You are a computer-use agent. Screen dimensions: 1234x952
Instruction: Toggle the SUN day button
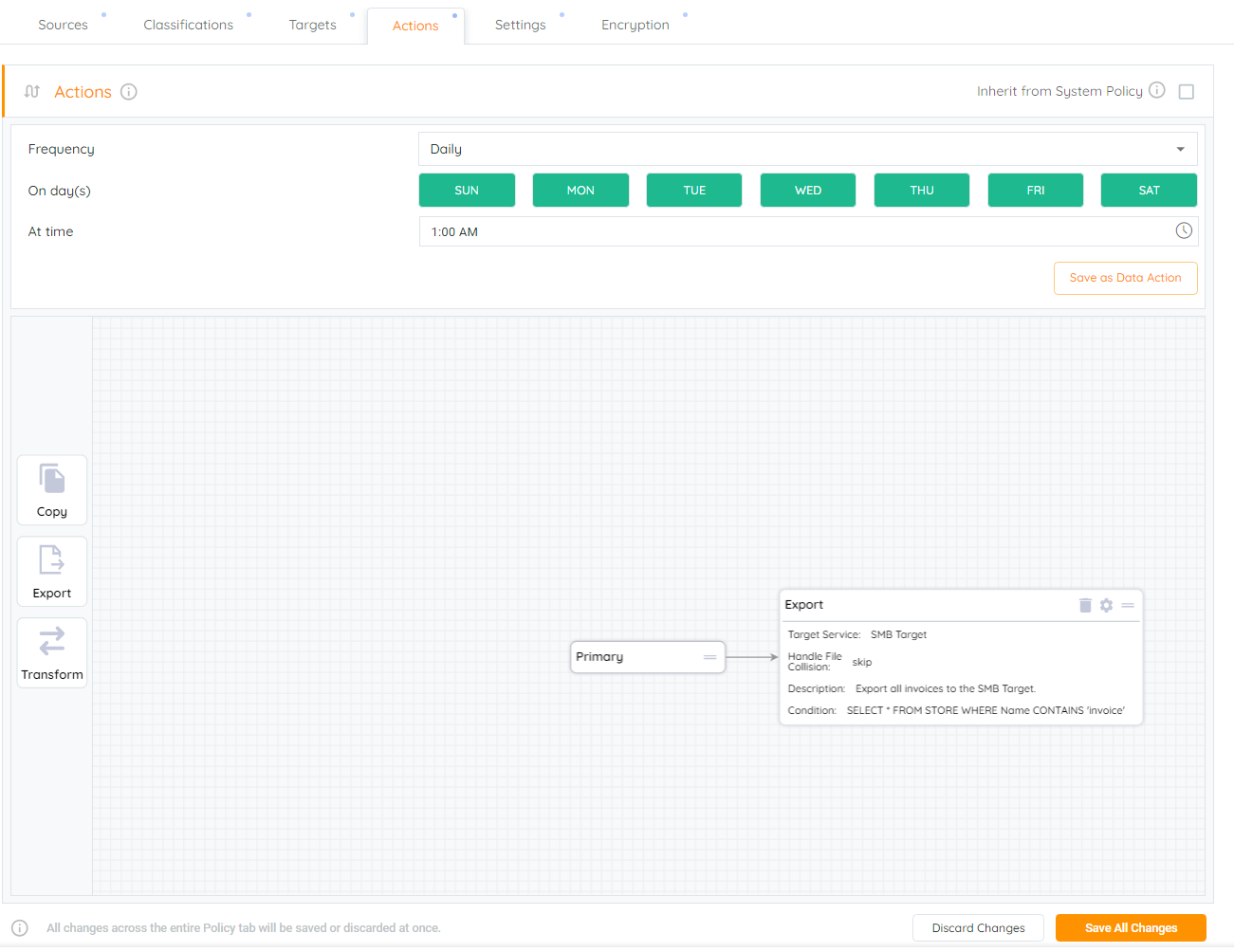(467, 190)
